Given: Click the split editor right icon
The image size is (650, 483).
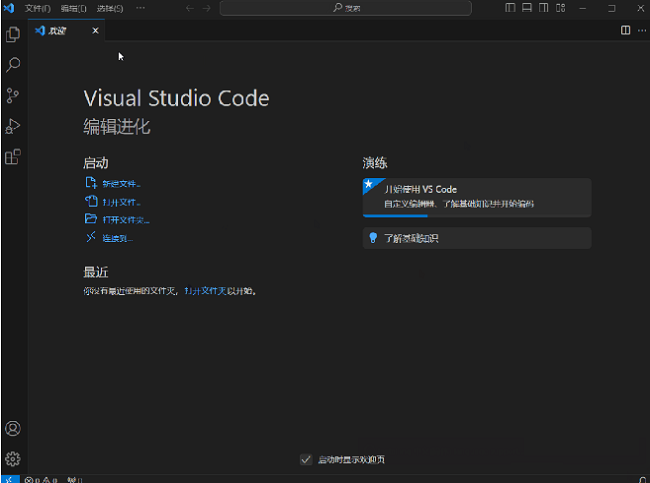Looking at the screenshot, I should pos(625,30).
